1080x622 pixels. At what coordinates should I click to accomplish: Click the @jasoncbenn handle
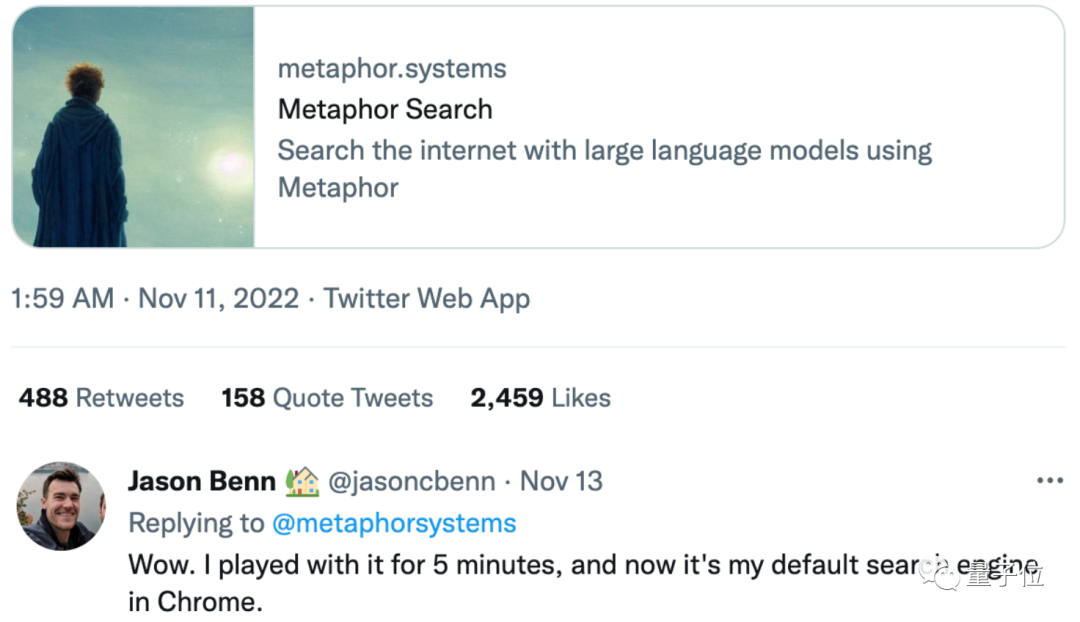point(412,481)
